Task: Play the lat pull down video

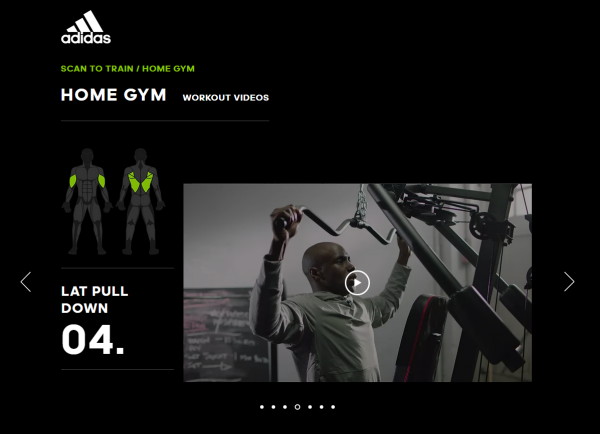Action: pos(357,283)
